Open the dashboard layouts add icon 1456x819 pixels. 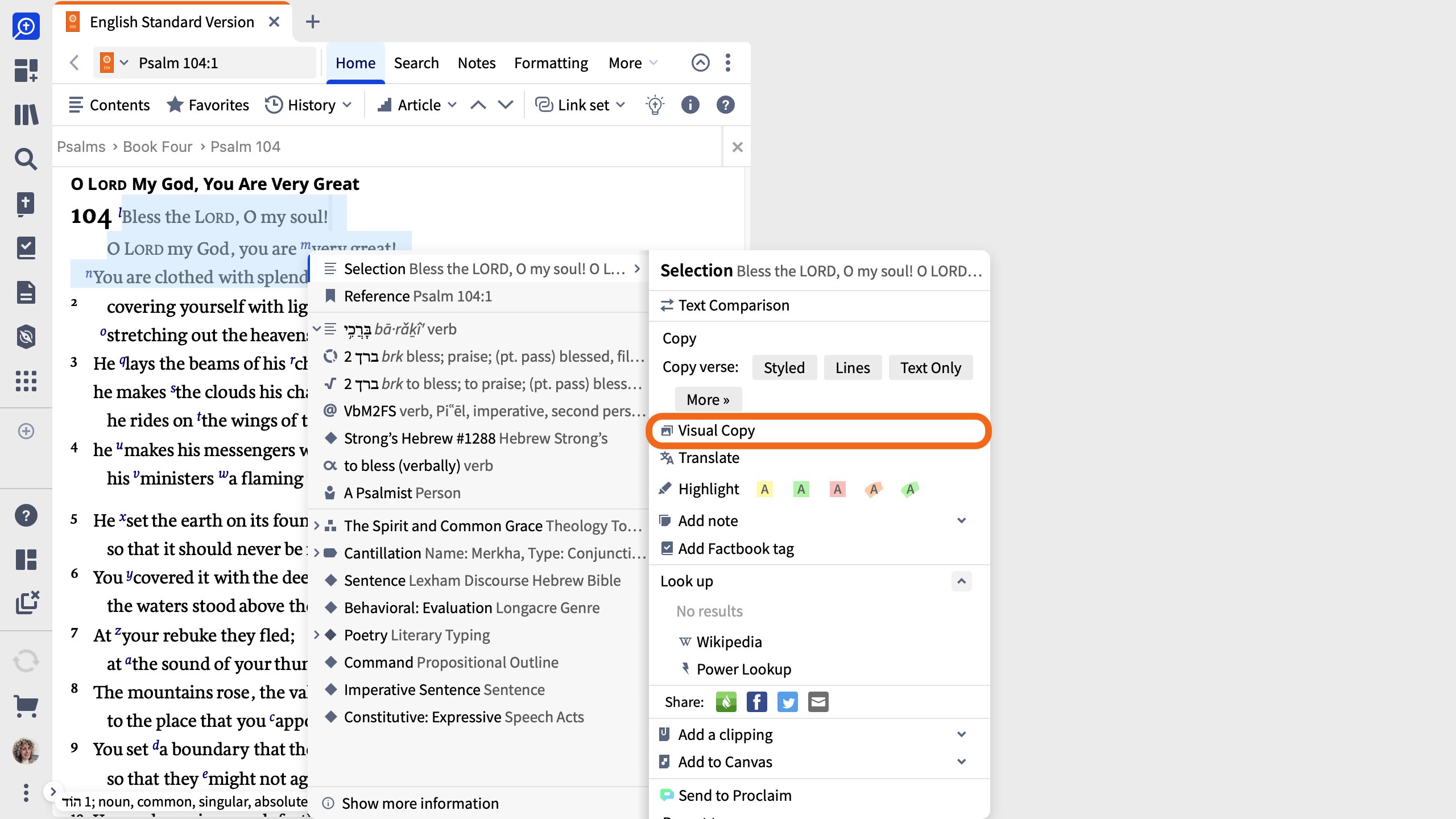coord(26,71)
